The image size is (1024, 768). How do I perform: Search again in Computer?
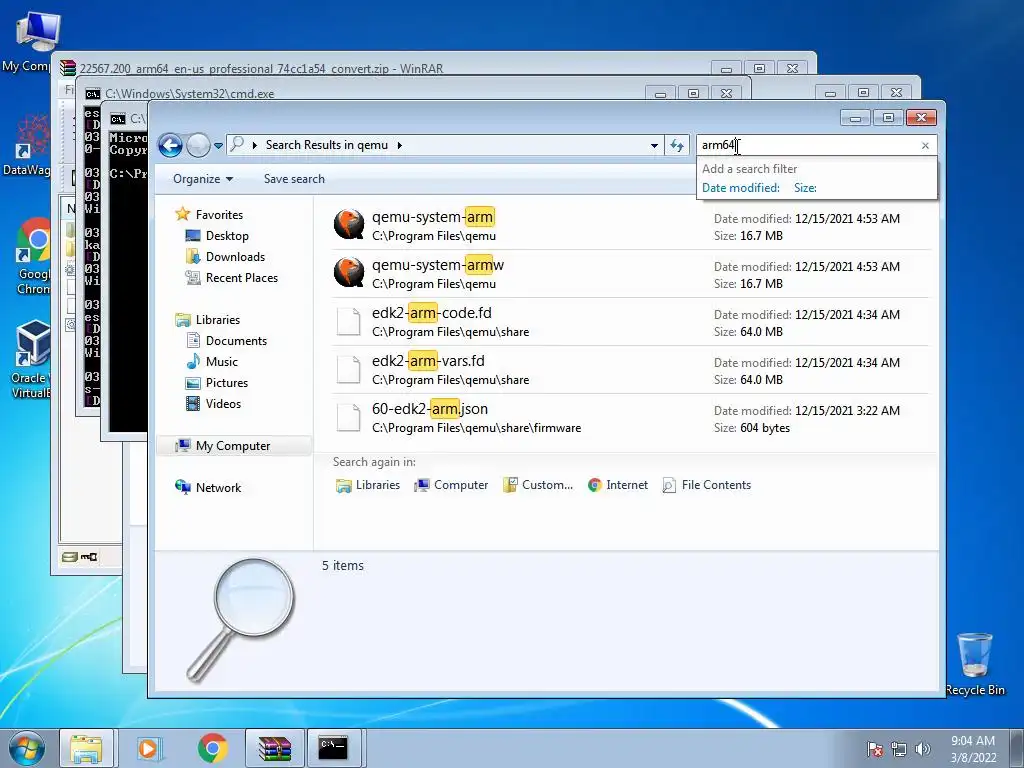pos(451,485)
